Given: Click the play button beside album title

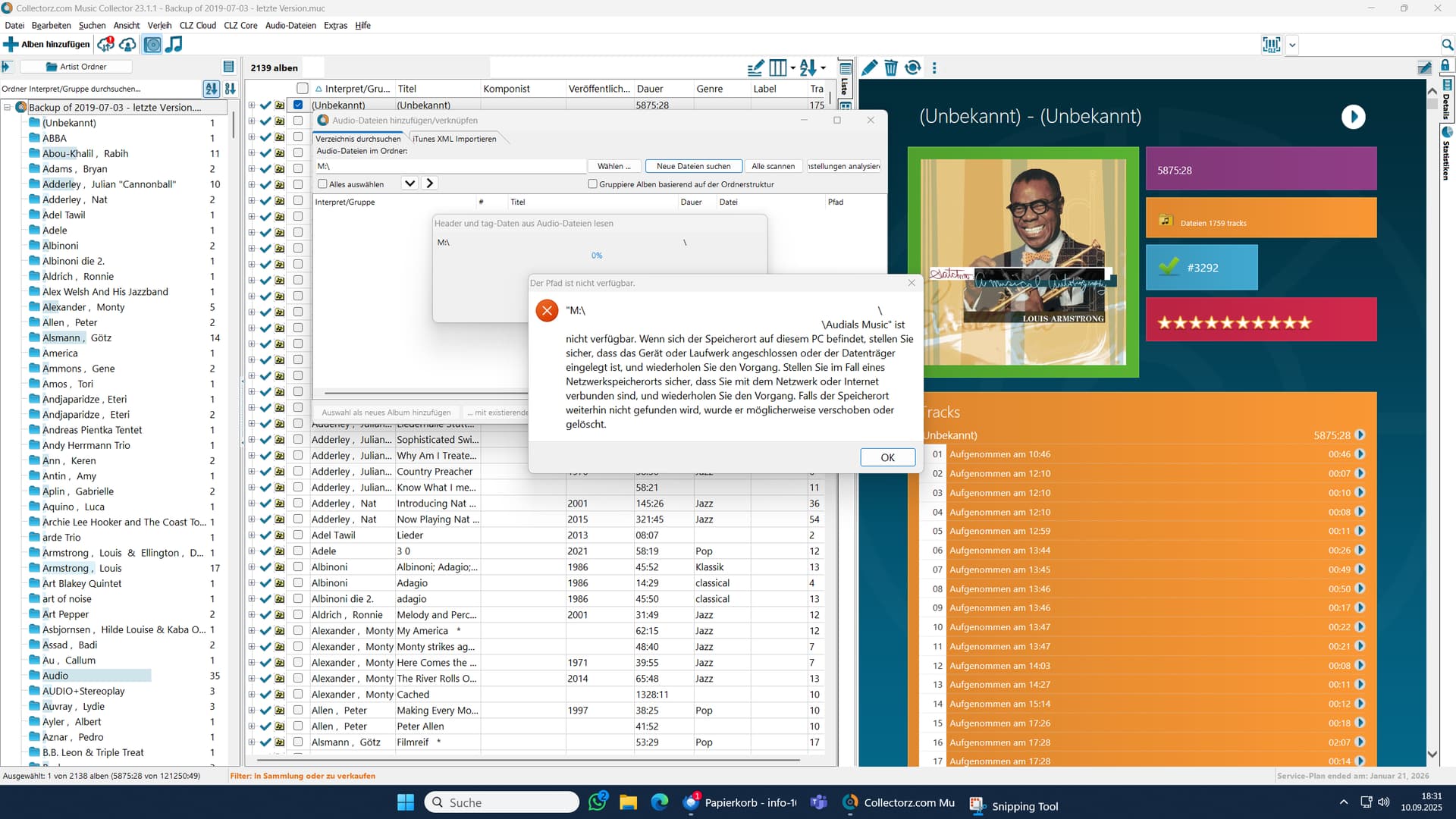Looking at the screenshot, I should click(1353, 117).
